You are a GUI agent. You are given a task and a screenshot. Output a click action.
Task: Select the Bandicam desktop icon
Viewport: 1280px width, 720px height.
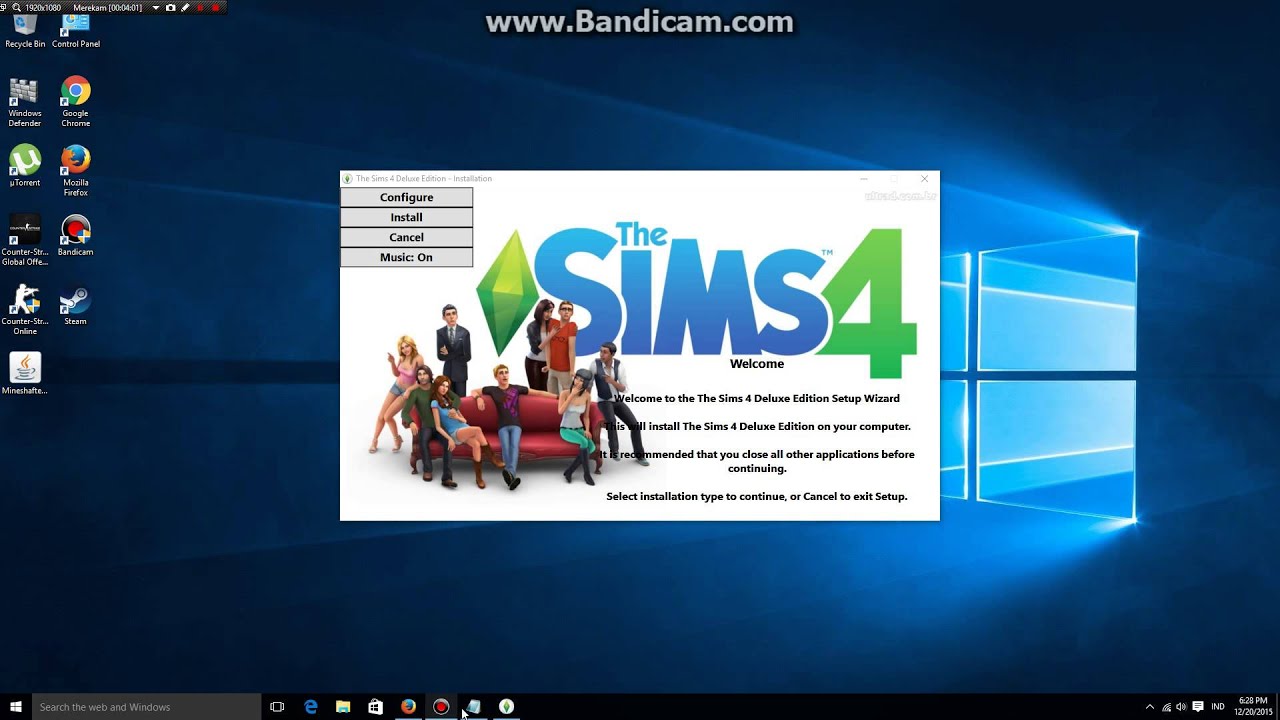76,236
